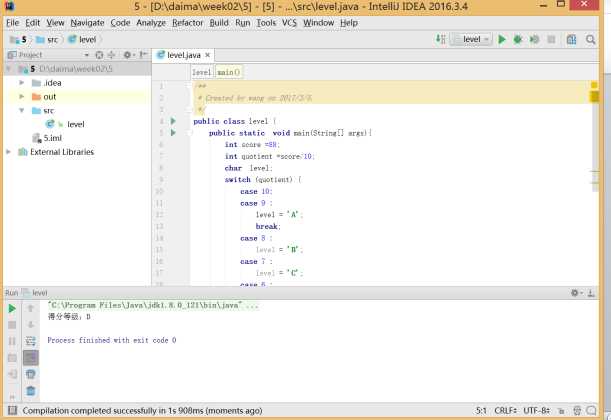Hide the Run tool window

(591, 293)
